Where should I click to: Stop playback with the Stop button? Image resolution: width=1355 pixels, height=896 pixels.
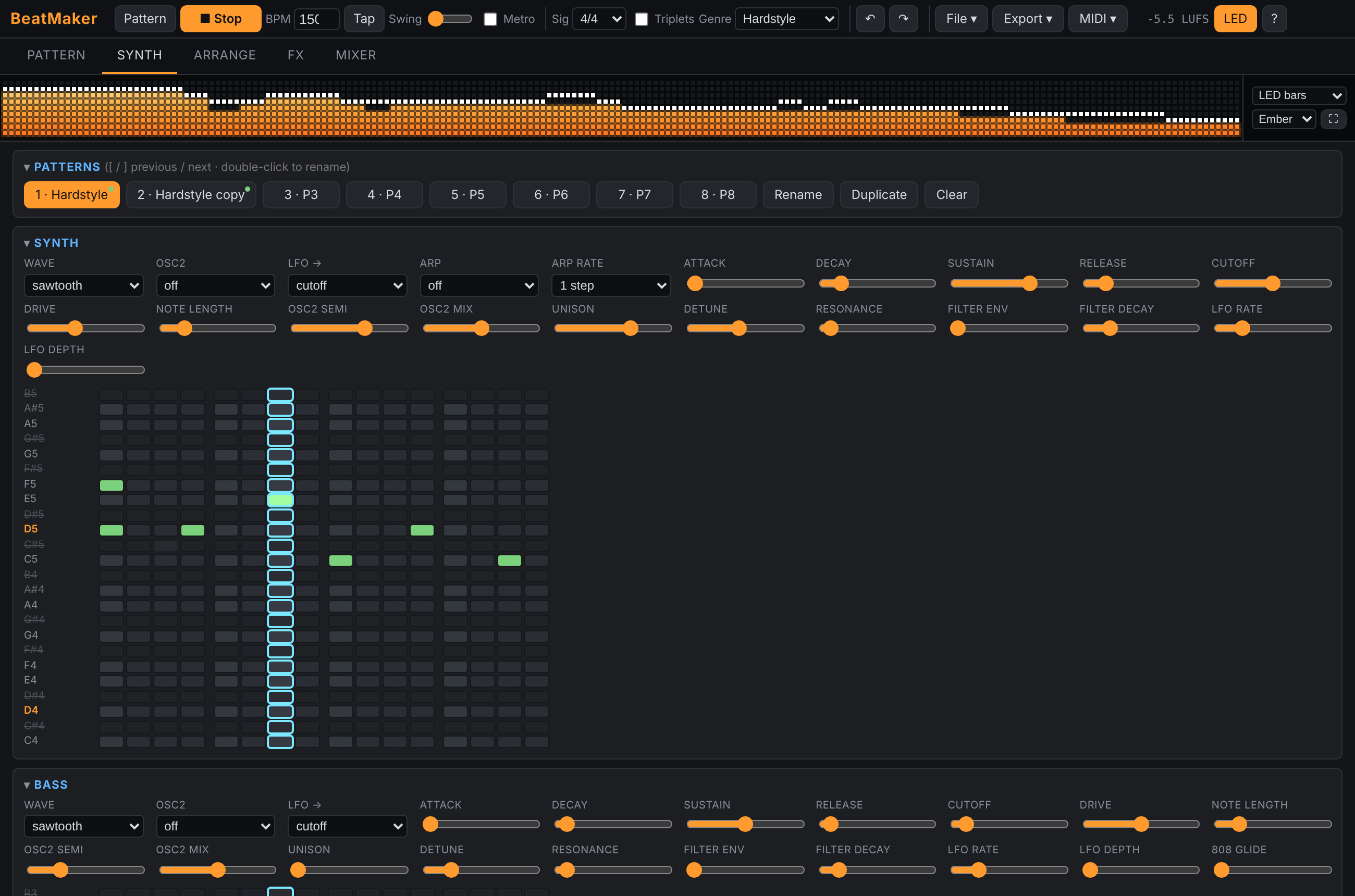coord(220,19)
